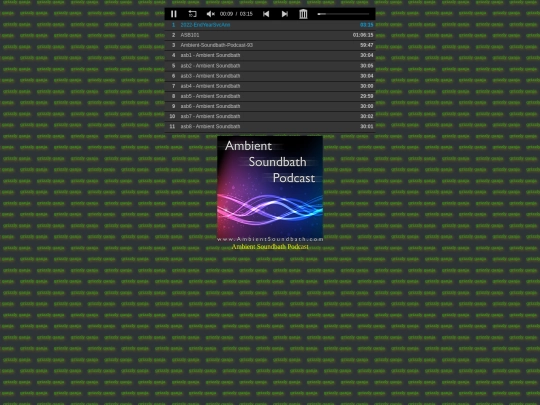Play track asb4 - Ambient Soundbath
The image size is (540, 405).
(270, 86)
